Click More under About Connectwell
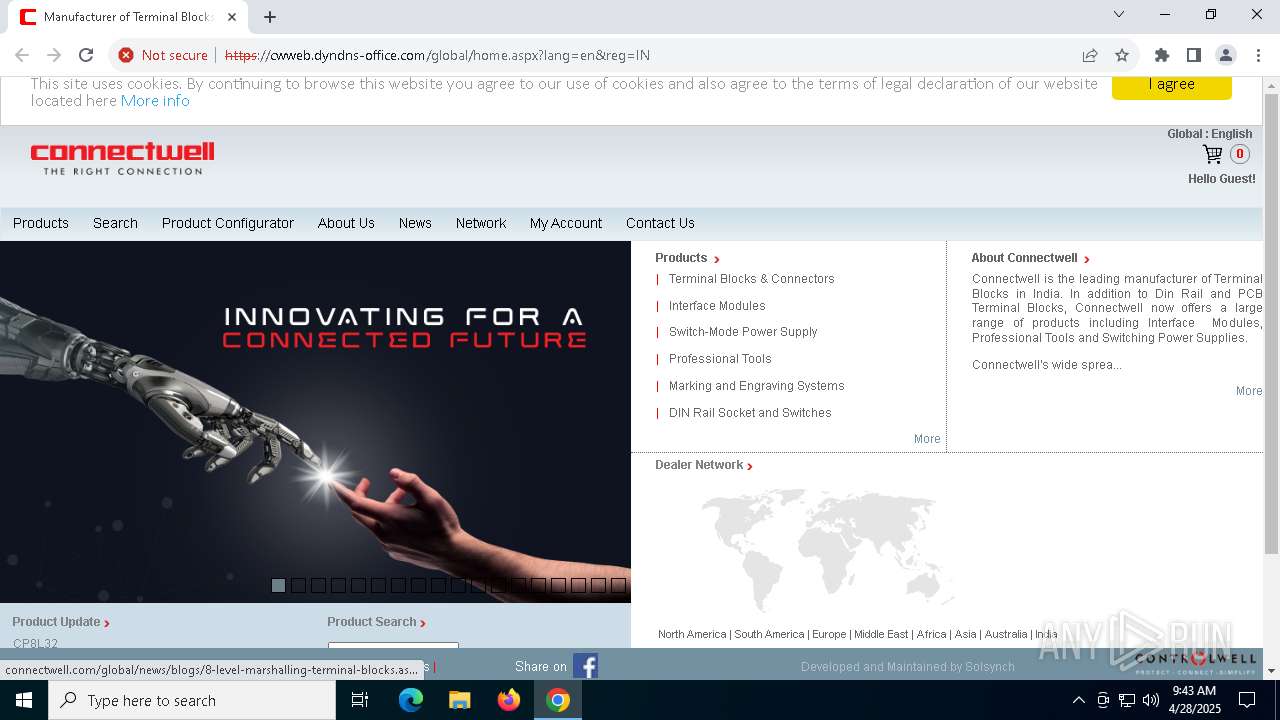 point(1249,391)
